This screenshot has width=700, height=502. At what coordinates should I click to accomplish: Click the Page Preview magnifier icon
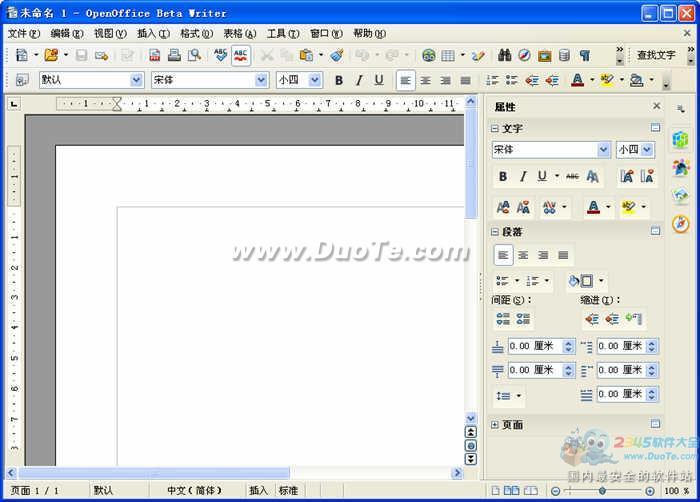195,55
